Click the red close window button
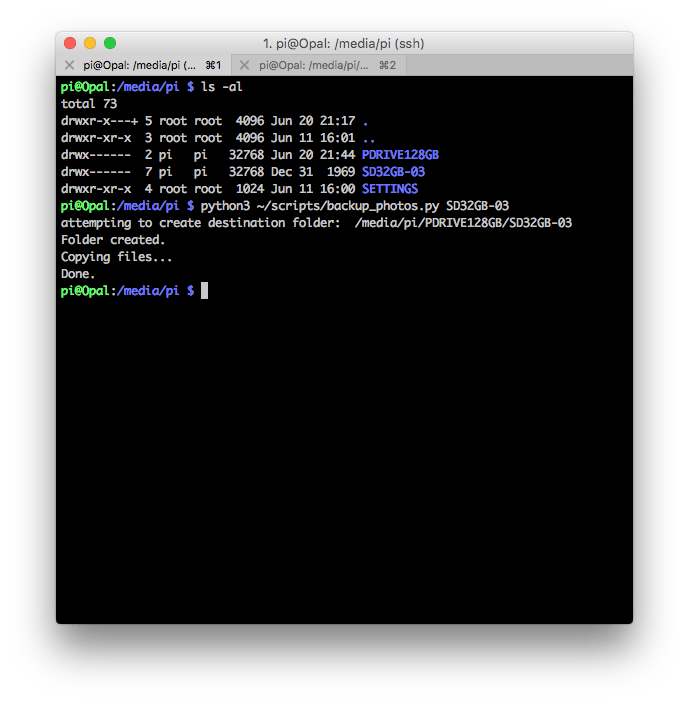The height and width of the screenshot is (704, 689). tap(70, 43)
